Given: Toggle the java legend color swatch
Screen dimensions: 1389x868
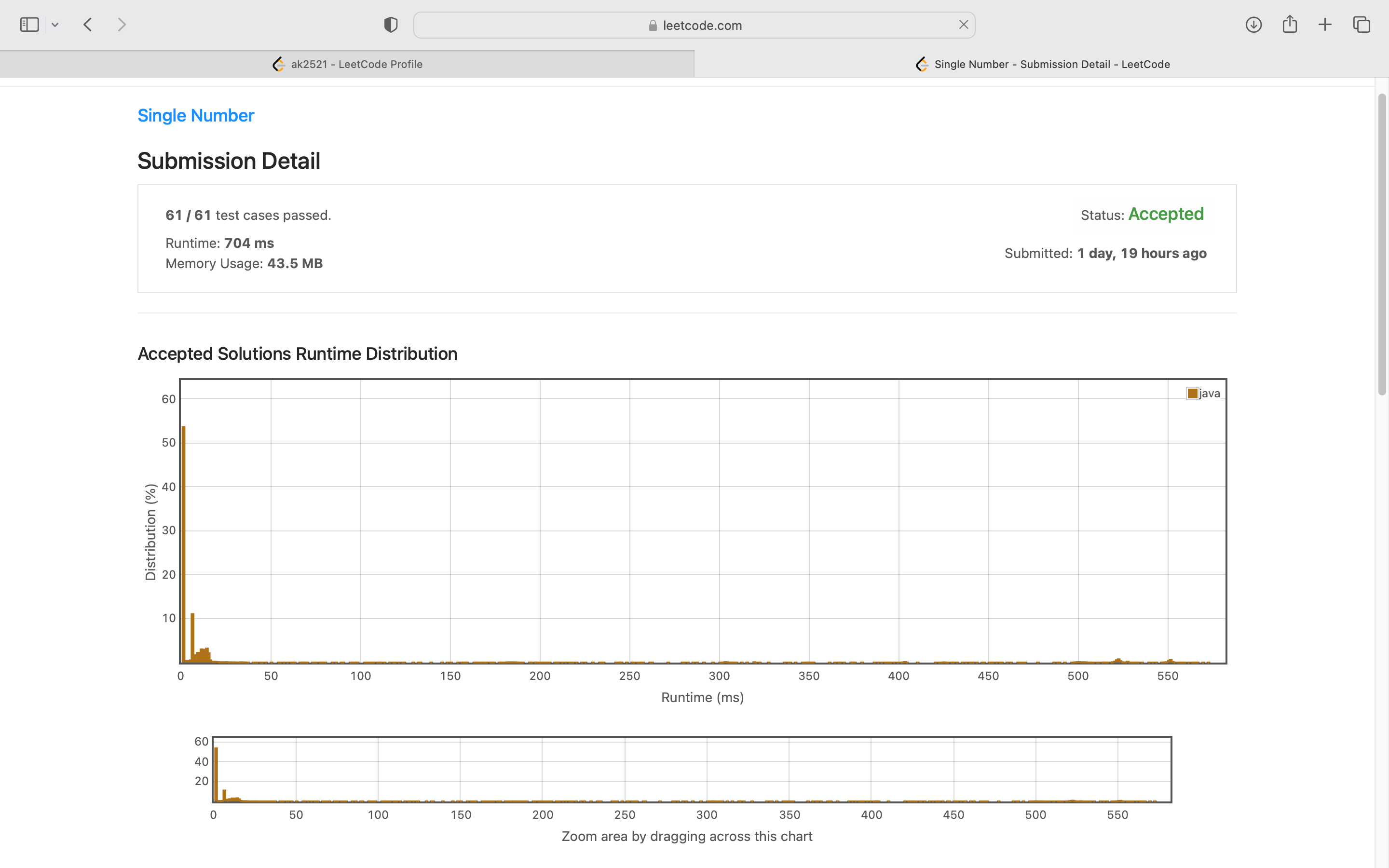Looking at the screenshot, I should [1192, 393].
